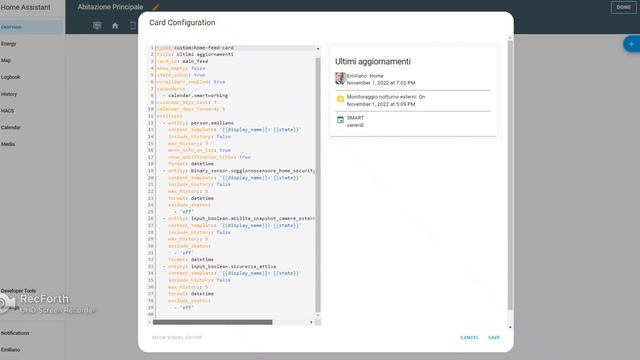Click the SMART calendar entry text
The image size is (640, 360).
point(355,118)
